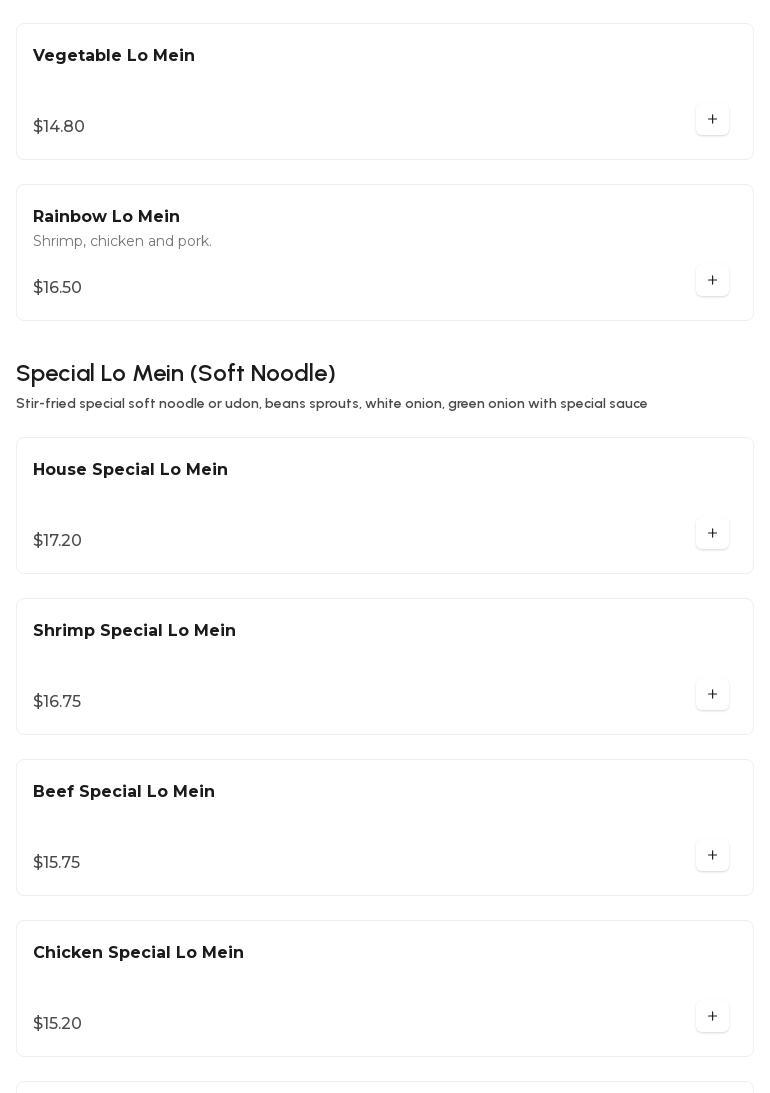The width and height of the screenshot is (770, 1093).
Task: Add Chicken Special Lo Mein plus icon
Action: pyautogui.click(x=712, y=1017)
